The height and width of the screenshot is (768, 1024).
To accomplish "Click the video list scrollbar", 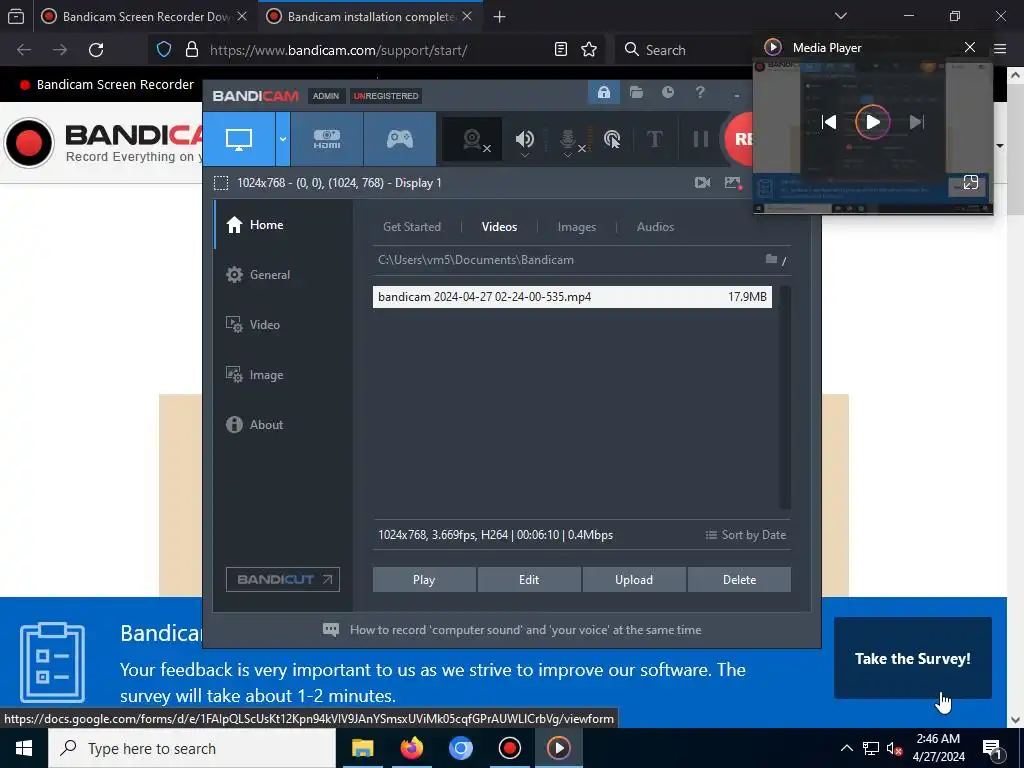I will tap(785, 397).
